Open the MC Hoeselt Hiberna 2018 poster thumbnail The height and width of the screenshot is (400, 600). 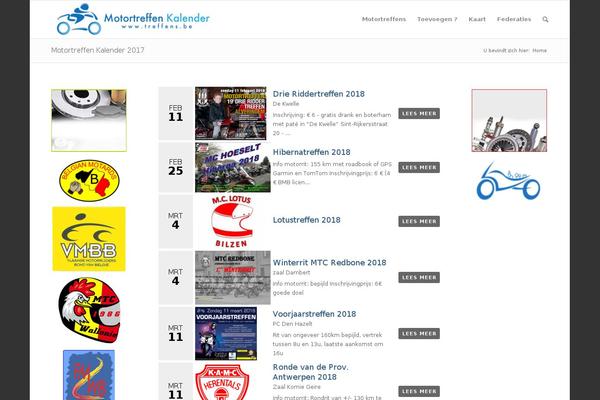tap(233, 167)
